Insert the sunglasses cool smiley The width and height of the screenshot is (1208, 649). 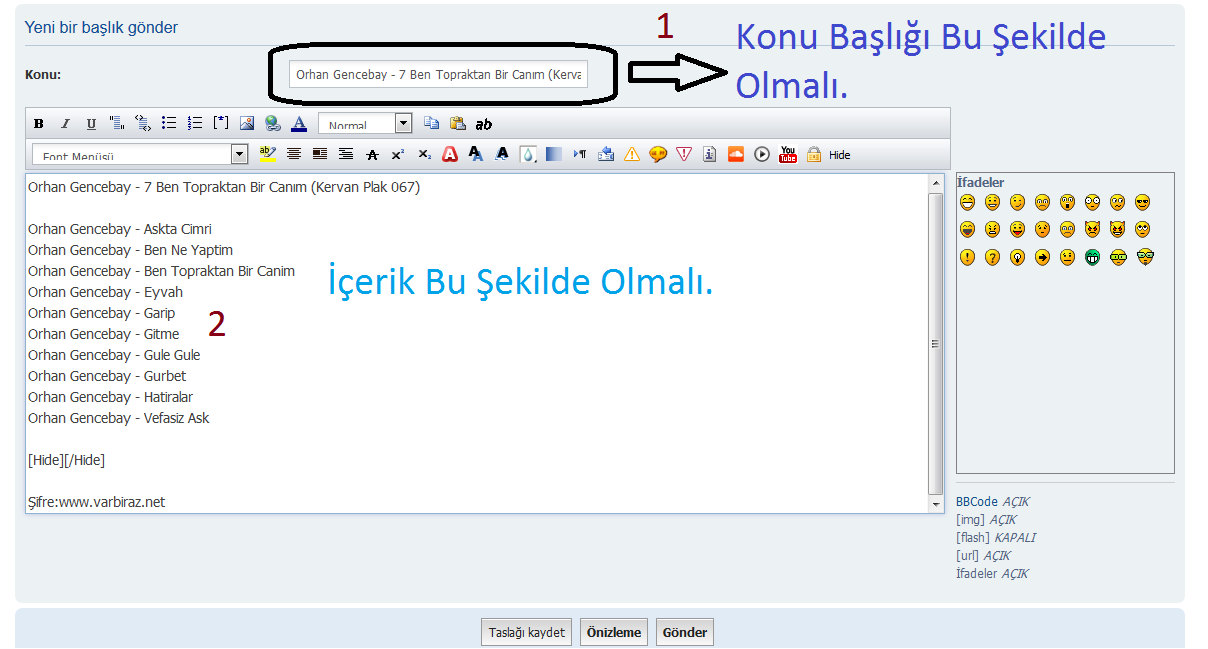tap(1142, 202)
